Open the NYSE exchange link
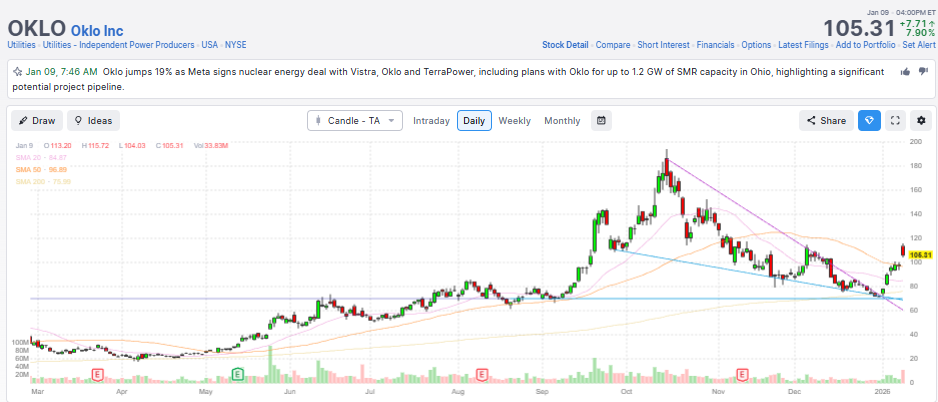Screen dimensions: 938x402 236,45
